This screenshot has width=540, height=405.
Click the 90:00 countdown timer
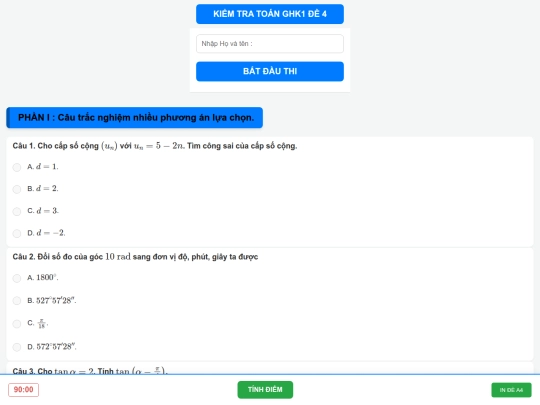(x=23, y=390)
